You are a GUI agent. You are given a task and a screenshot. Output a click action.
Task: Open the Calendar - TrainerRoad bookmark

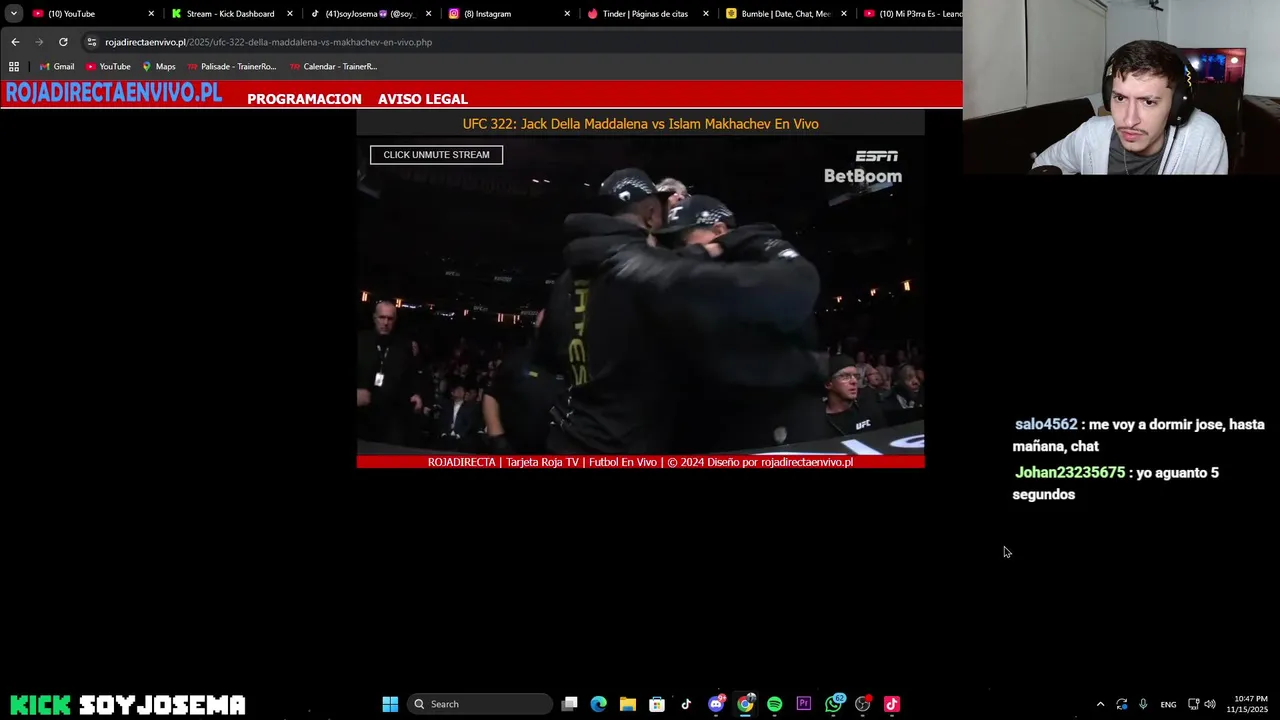click(x=333, y=66)
